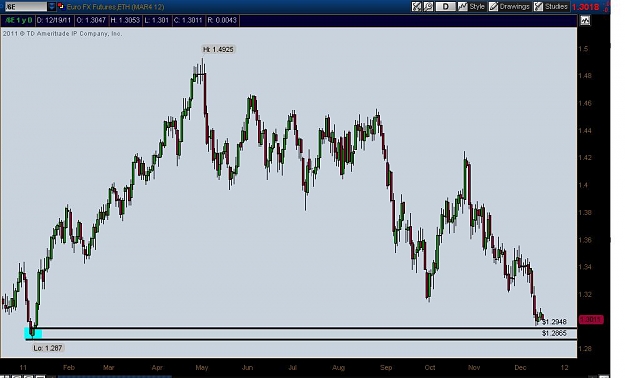Click the May label on the time axis

coord(202,368)
